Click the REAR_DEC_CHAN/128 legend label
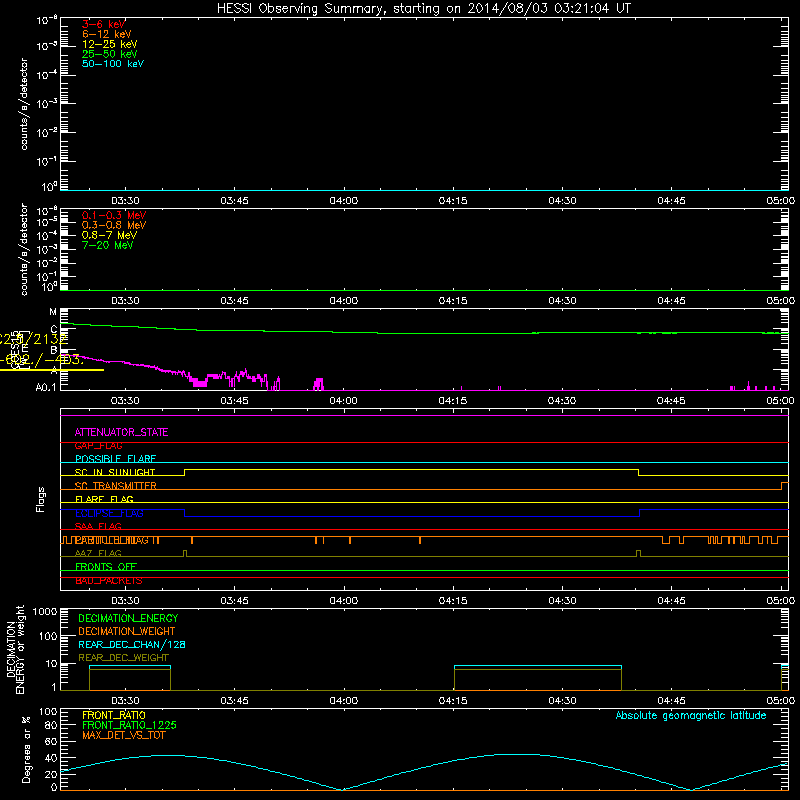 132,644
